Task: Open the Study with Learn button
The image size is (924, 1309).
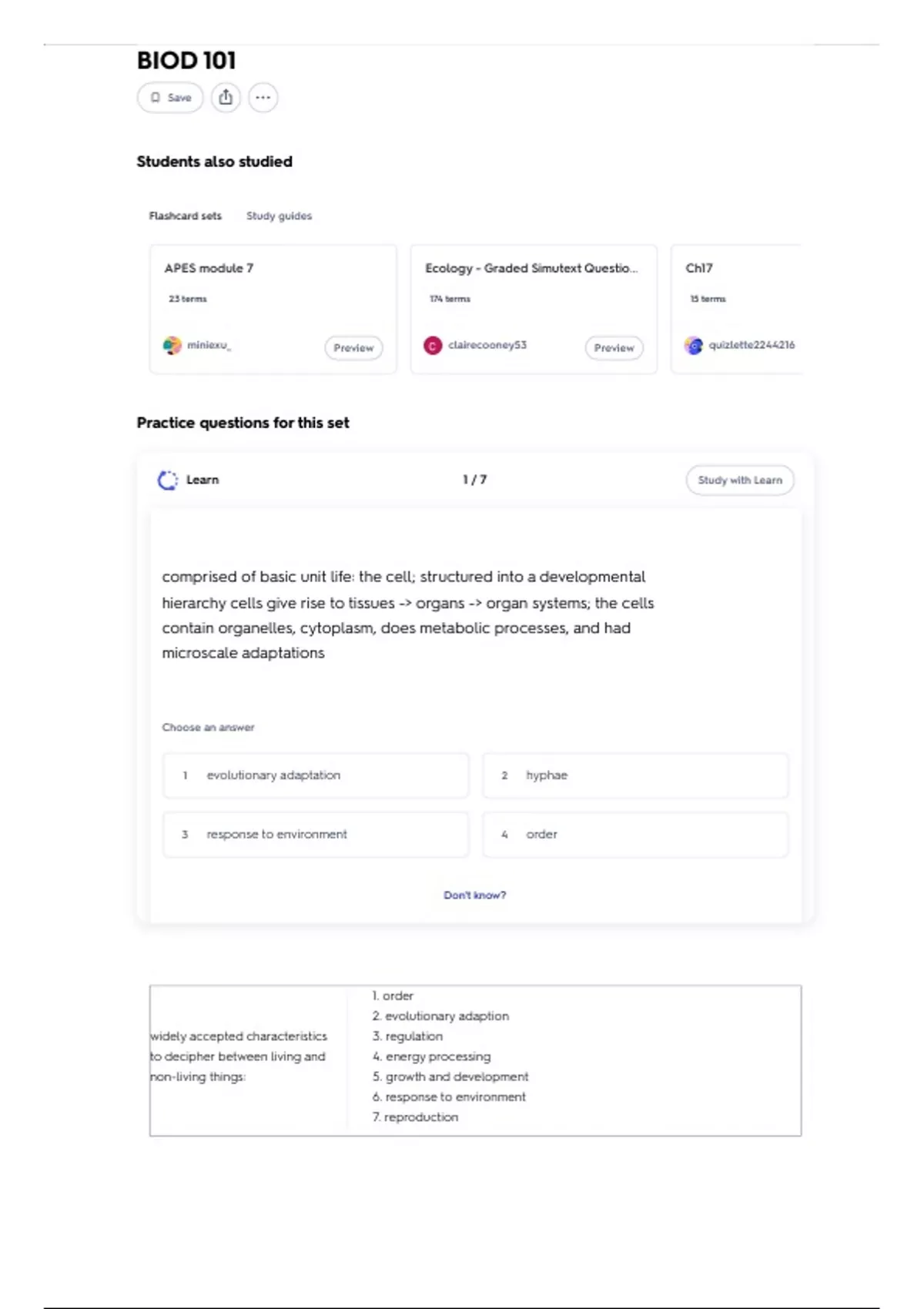Action: (740, 480)
